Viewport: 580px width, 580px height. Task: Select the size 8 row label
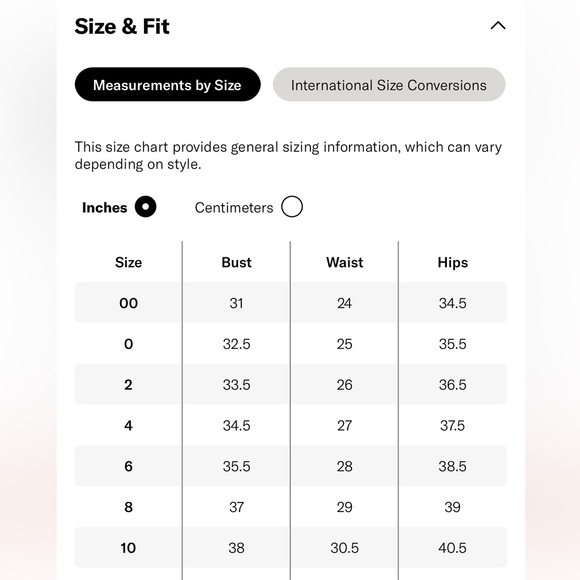tap(128, 507)
